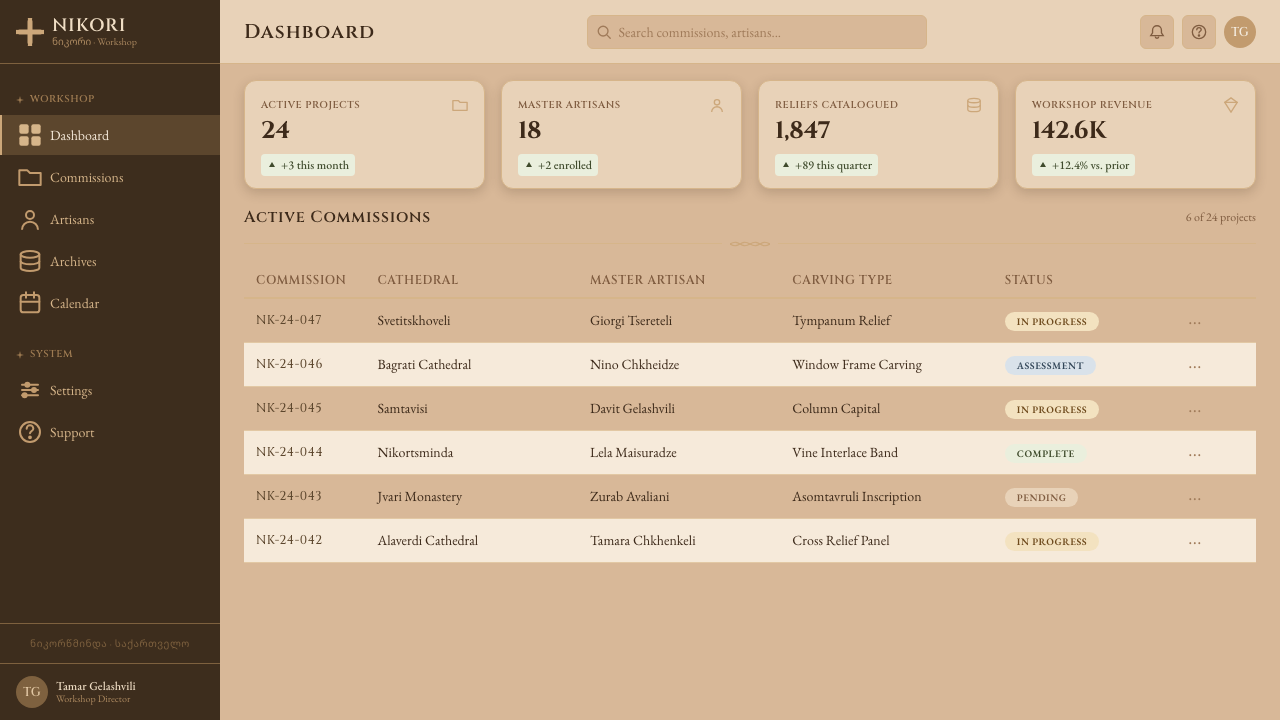Click the Calendar icon in sidebar
The image size is (1280, 720).
click(x=30, y=303)
